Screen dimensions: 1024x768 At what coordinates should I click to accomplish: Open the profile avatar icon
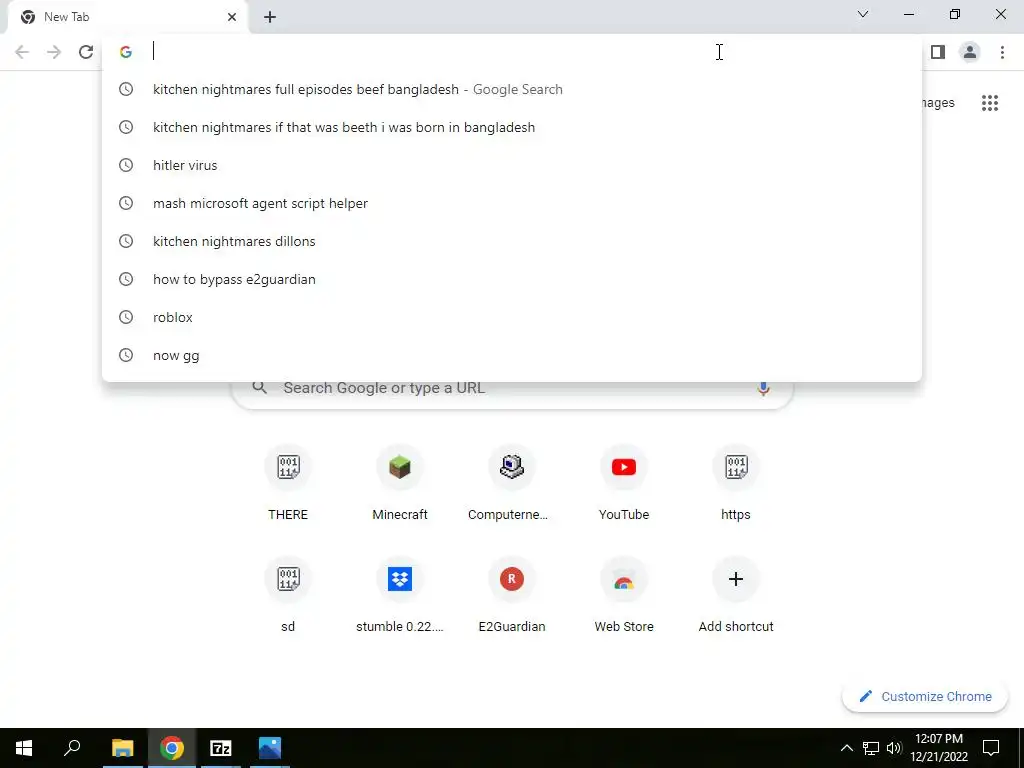tap(970, 52)
